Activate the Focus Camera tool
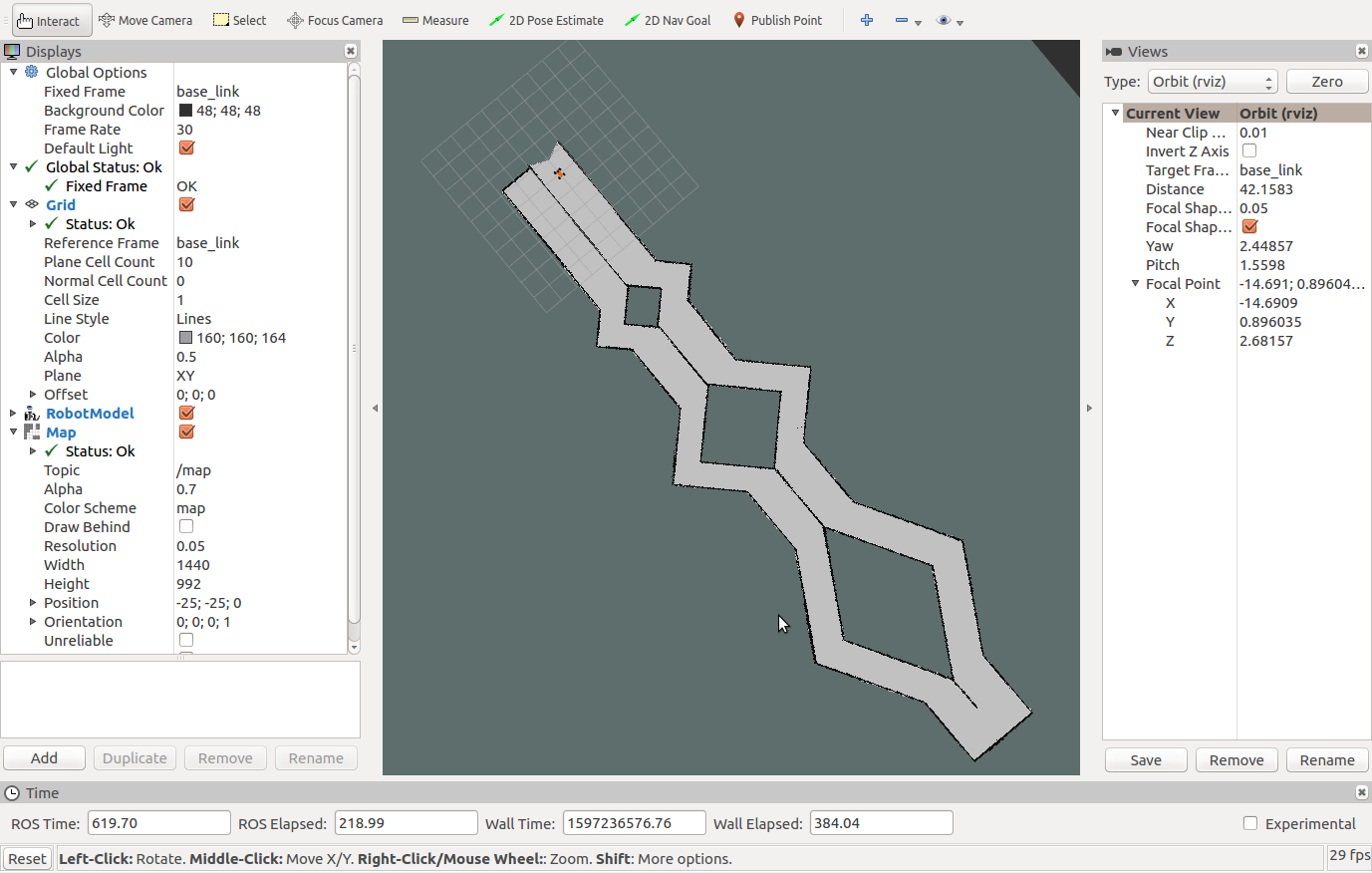1372x873 pixels. click(x=335, y=20)
